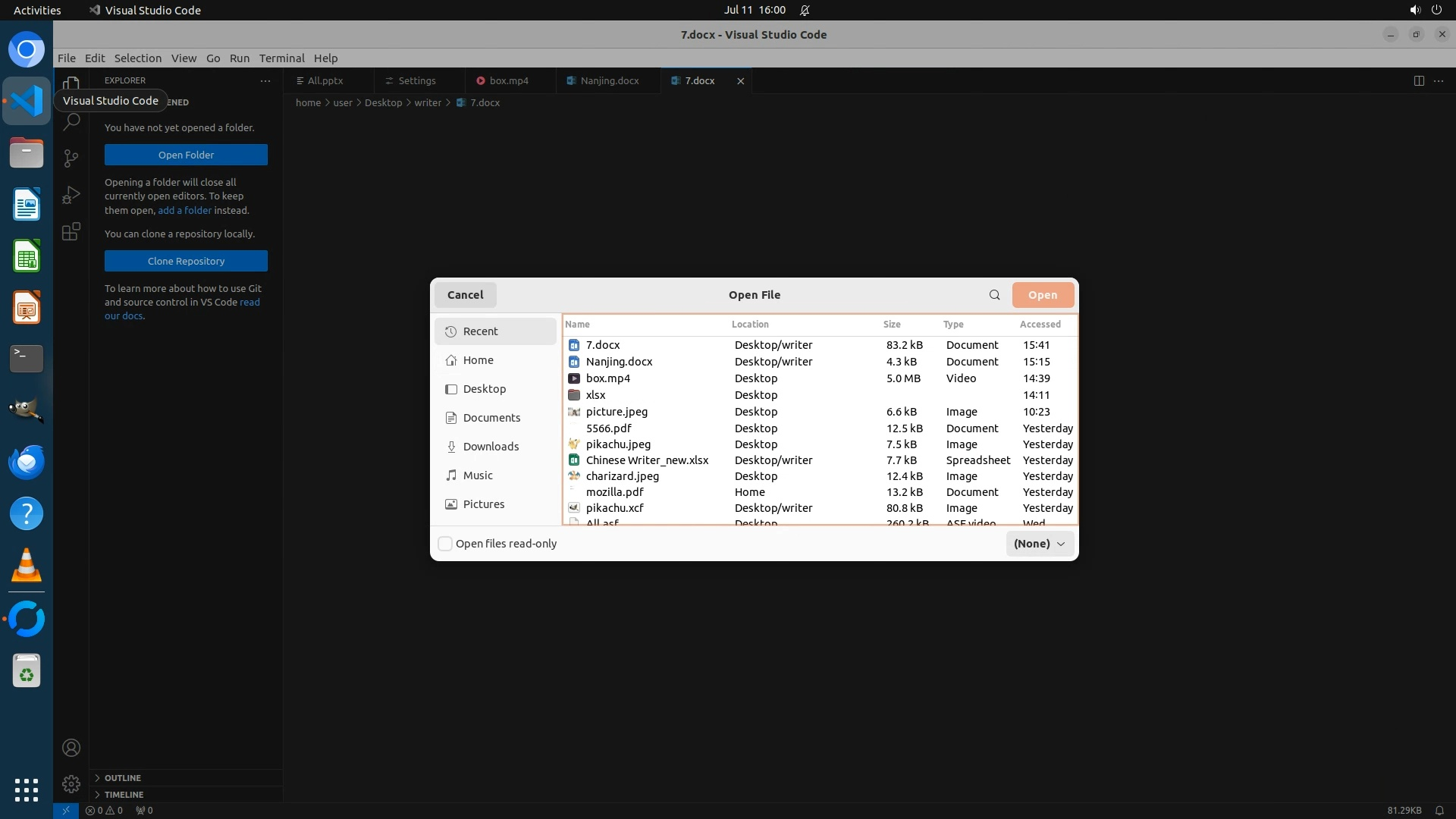Open Run and Debug view icon

(71, 195)
